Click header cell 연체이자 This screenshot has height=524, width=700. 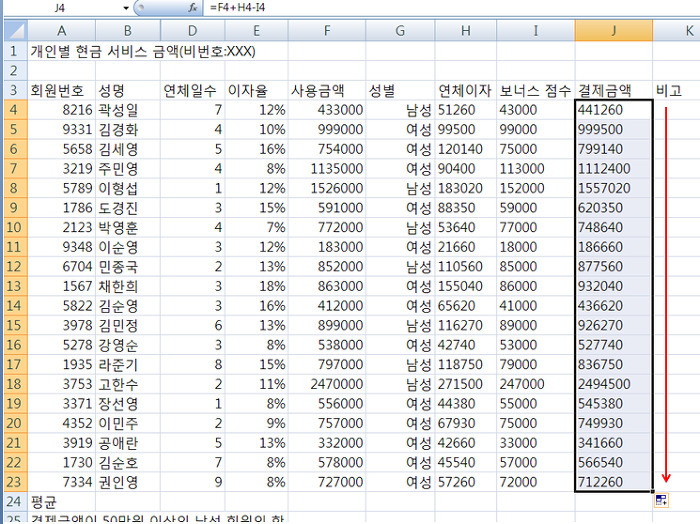tap(466, 91)
